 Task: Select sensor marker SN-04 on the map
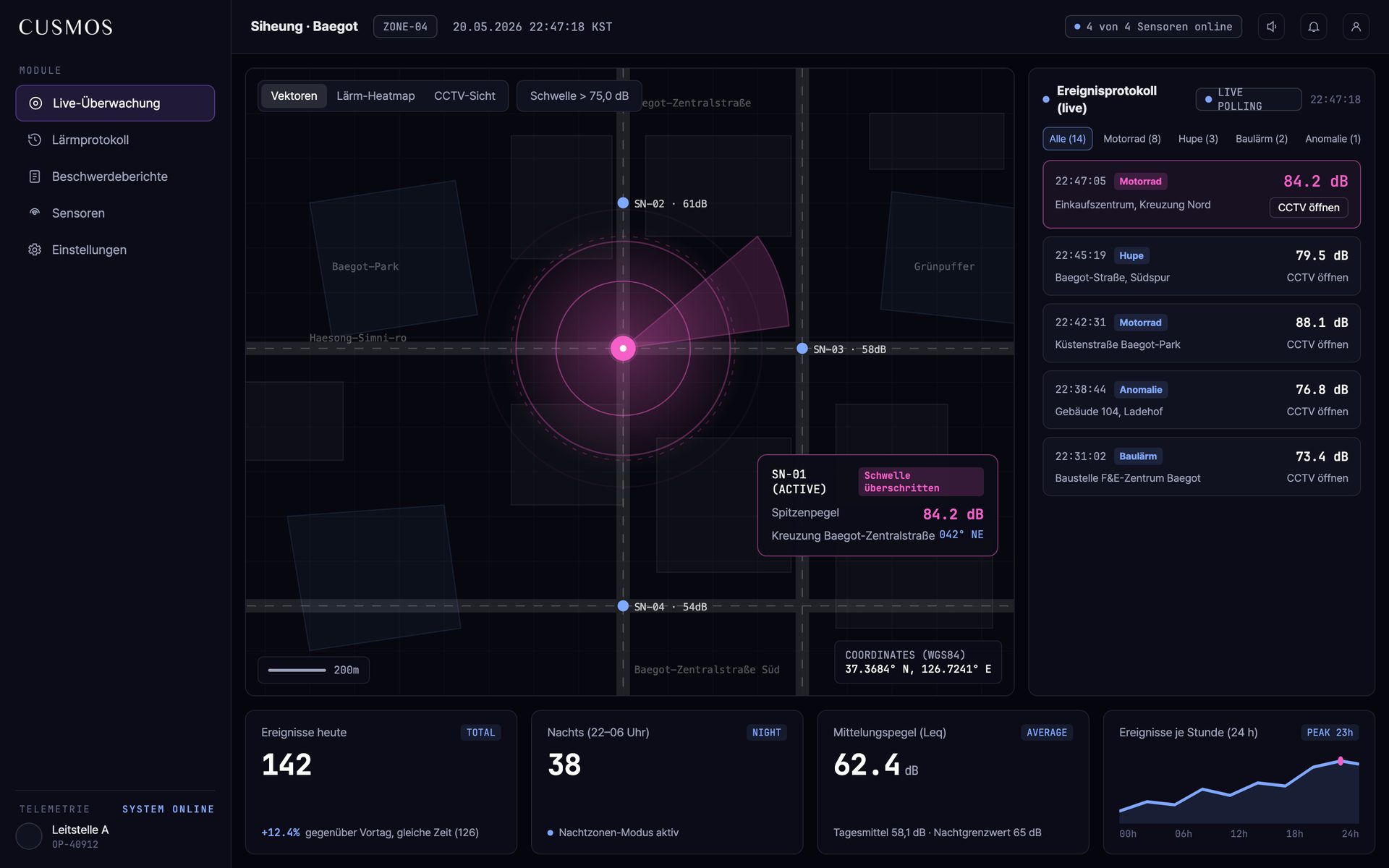623,606
